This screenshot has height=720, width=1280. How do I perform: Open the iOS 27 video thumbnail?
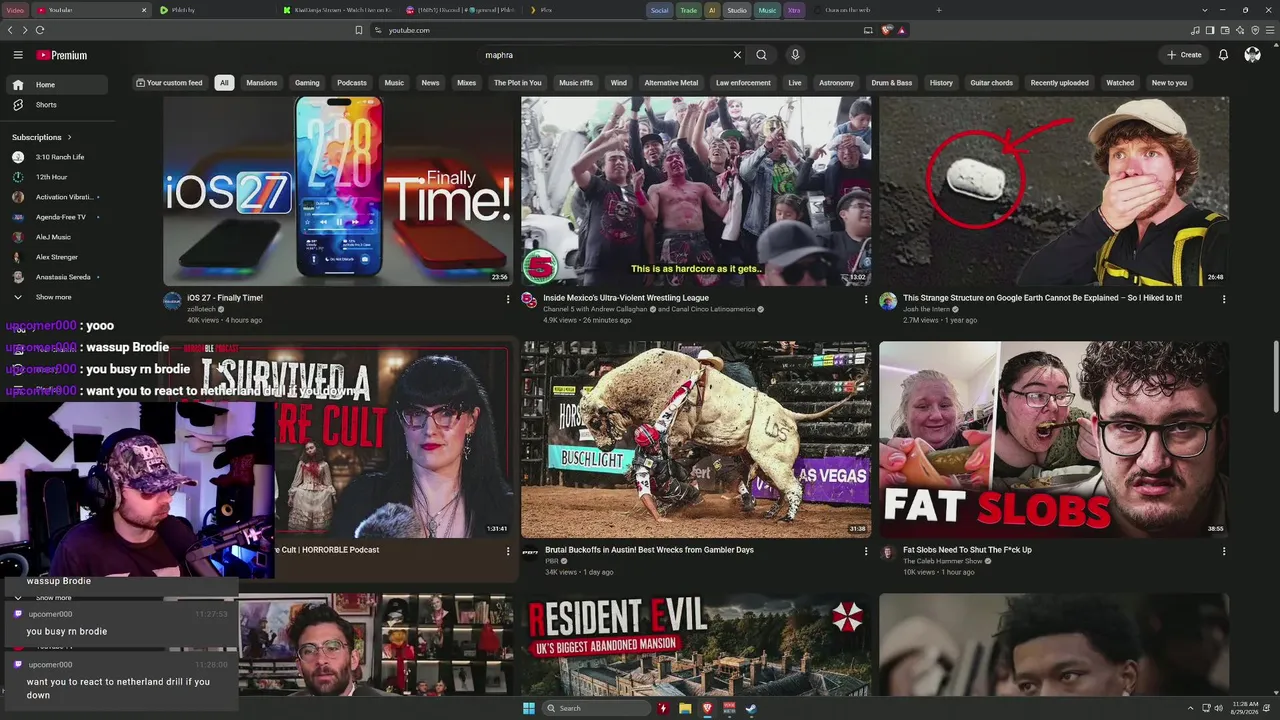pos(338,191)
